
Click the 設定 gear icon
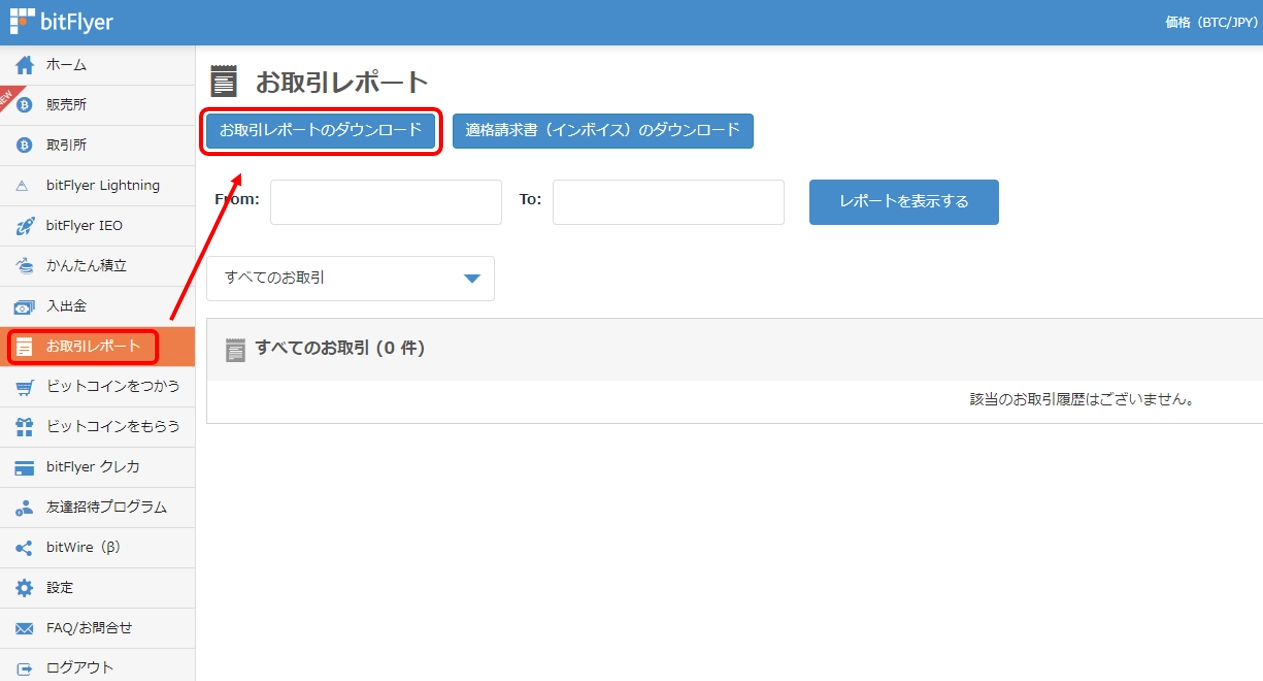[x=25, y=588]
